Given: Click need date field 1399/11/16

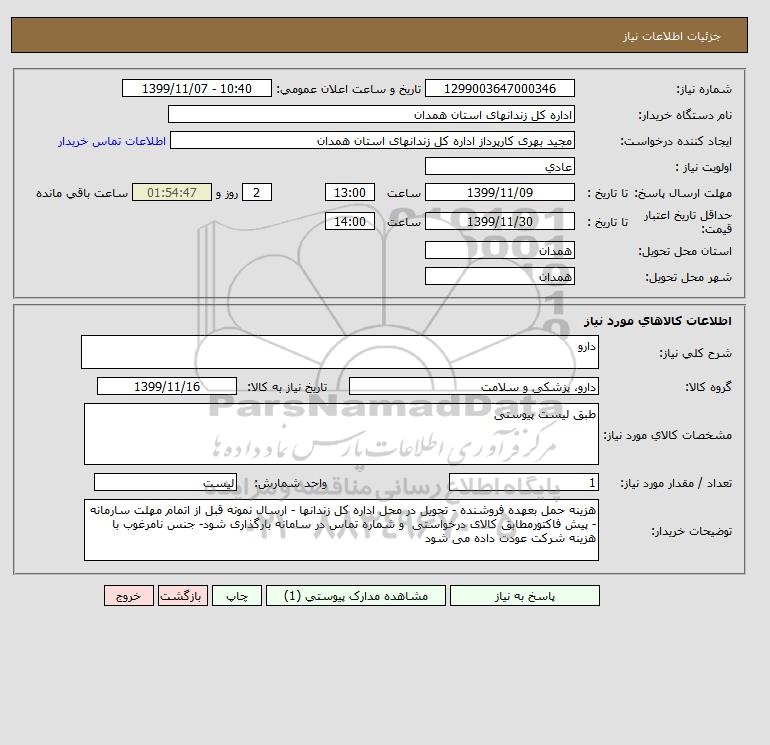Looking at the screenshot, I should pos(167,386).
